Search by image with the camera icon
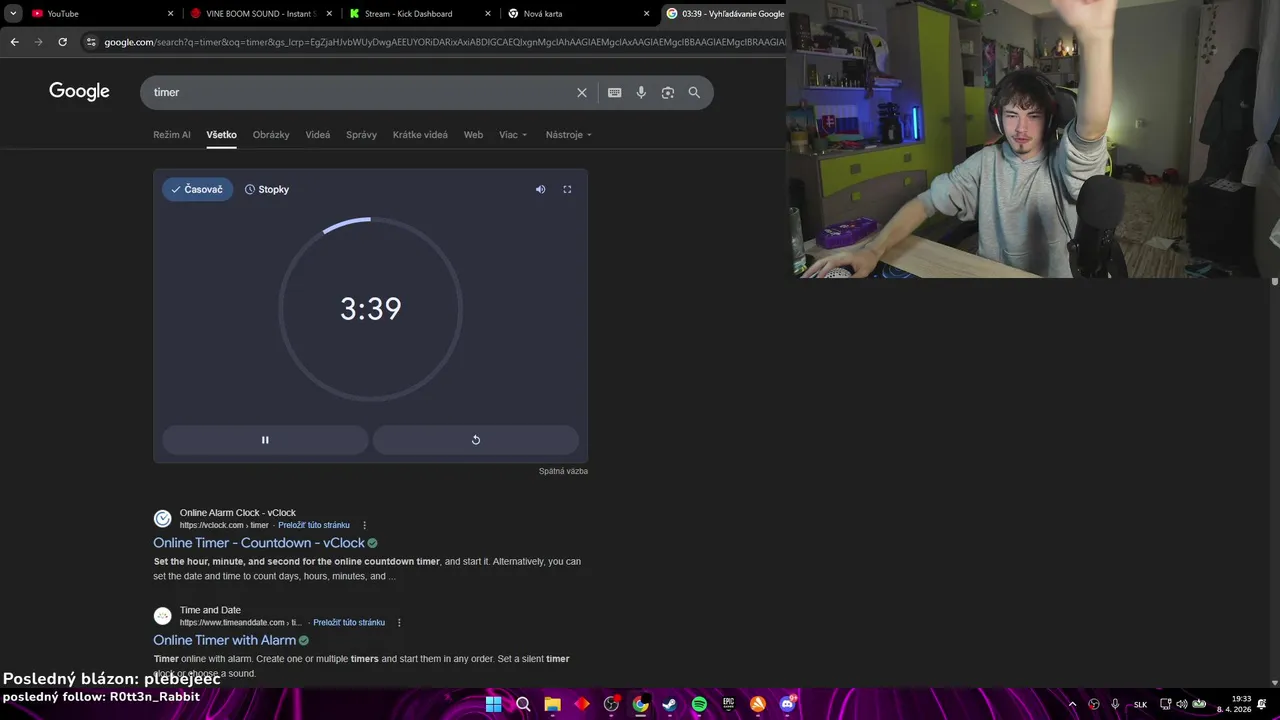This screenshot has width=1280, height=720. [667, 92]
